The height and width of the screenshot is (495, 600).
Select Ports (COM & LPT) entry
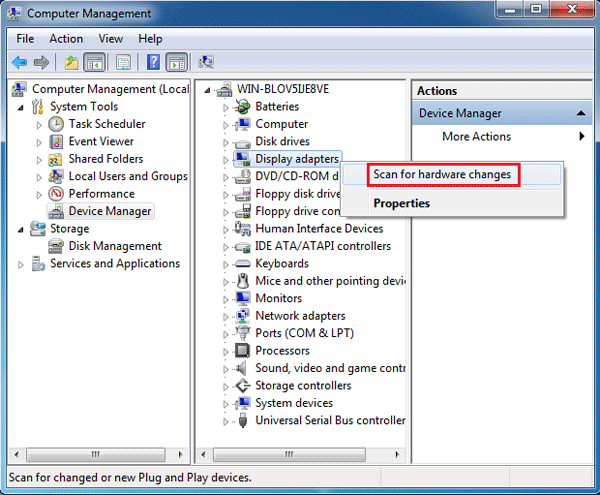coord(305,333)
